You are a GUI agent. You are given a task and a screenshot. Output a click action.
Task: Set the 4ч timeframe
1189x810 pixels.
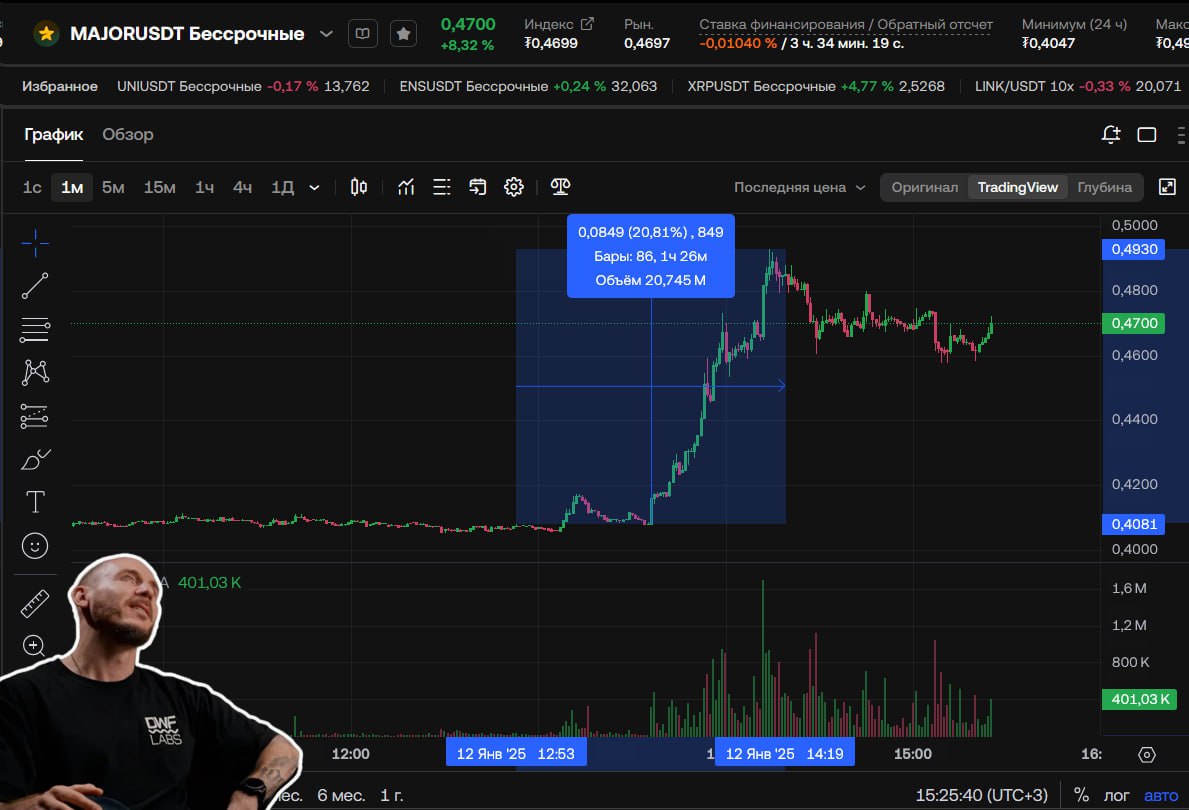pos(242,187)
